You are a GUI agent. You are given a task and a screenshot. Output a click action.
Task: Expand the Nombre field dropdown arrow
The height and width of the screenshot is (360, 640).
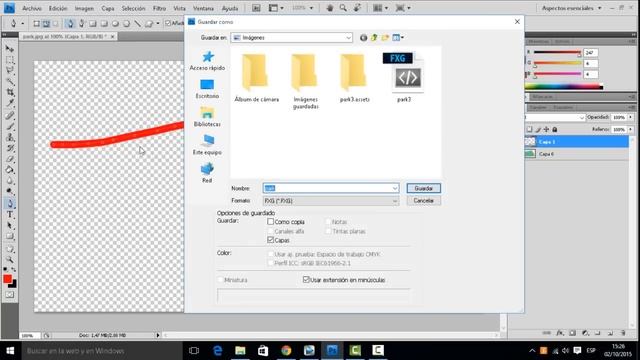click(395, 188)
